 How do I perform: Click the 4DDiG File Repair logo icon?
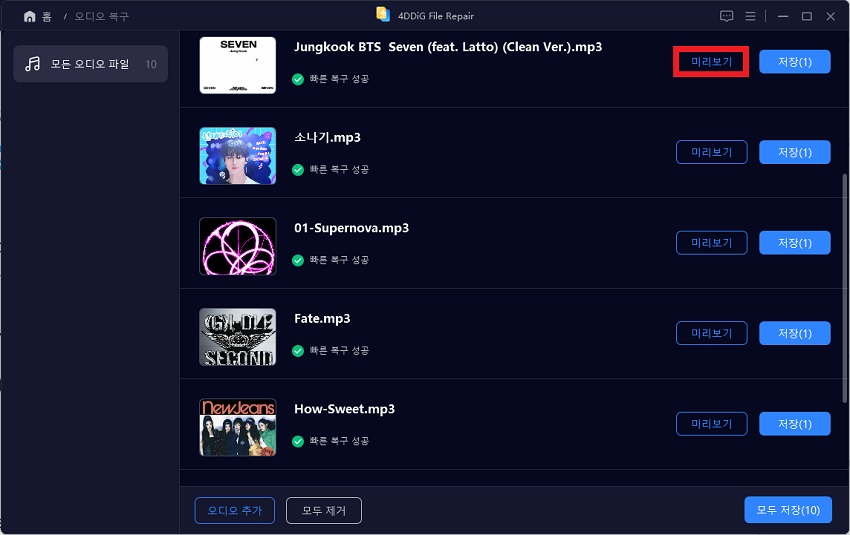383,15
